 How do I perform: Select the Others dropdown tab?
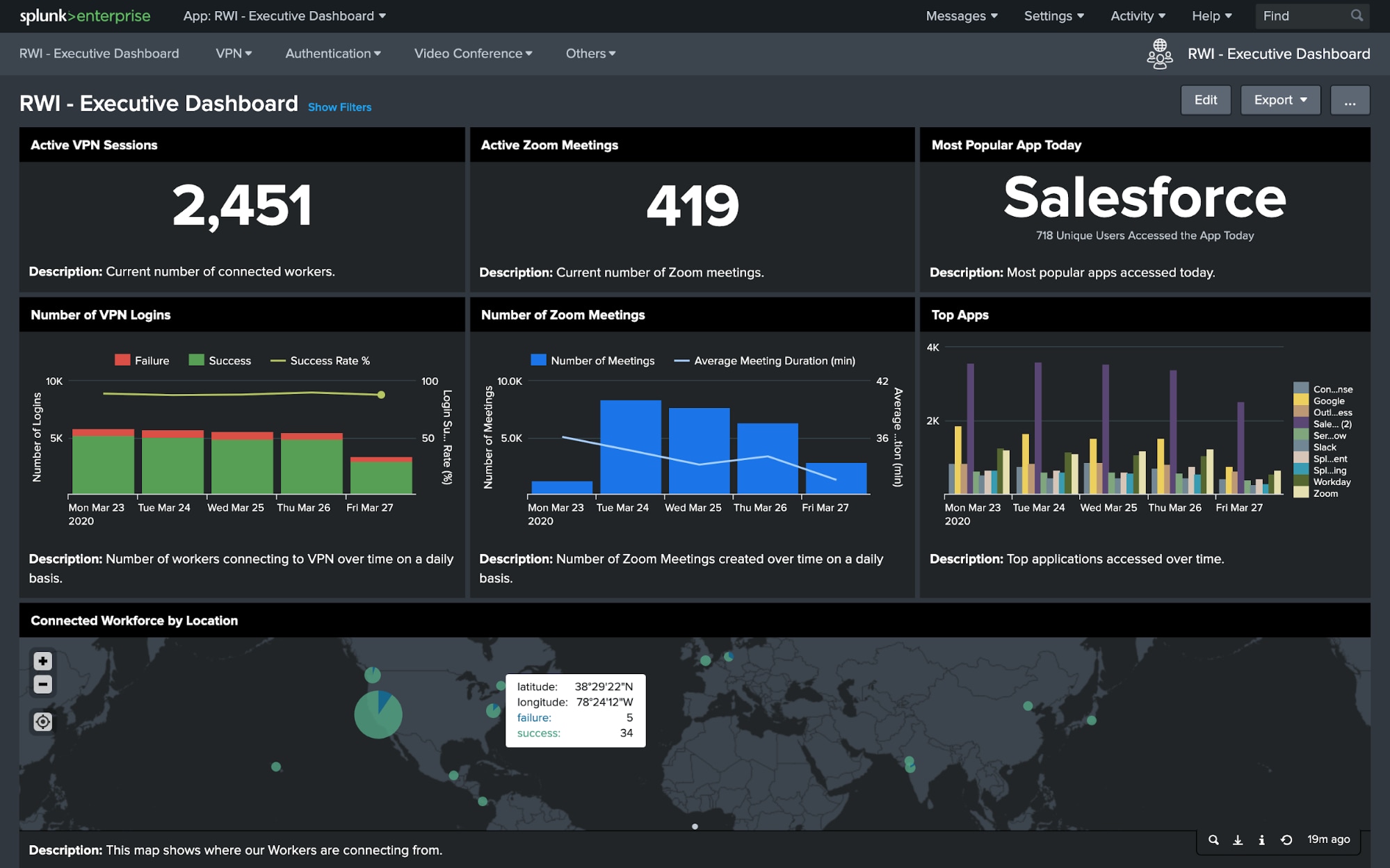point(591,53)
